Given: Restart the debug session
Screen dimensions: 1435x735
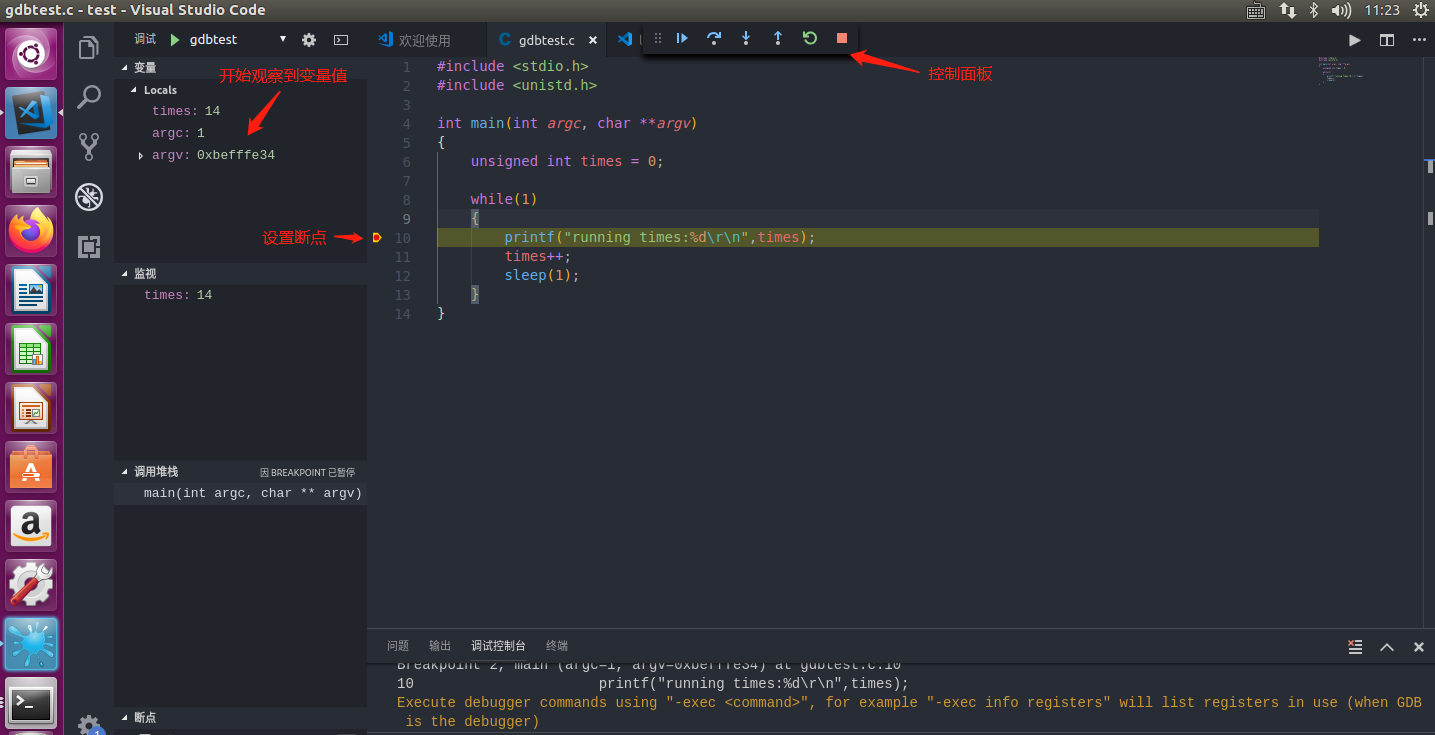Looking at the screenshot, I should 810,38.
